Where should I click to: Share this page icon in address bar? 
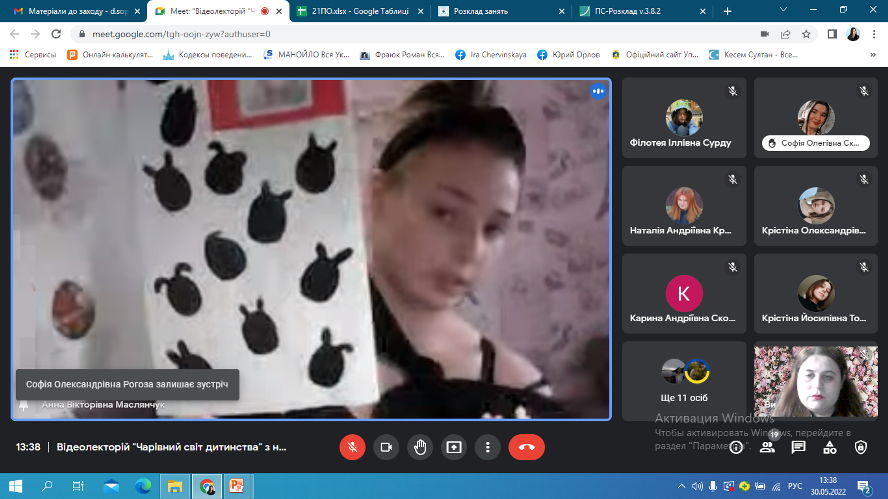[x=785, y=34]
